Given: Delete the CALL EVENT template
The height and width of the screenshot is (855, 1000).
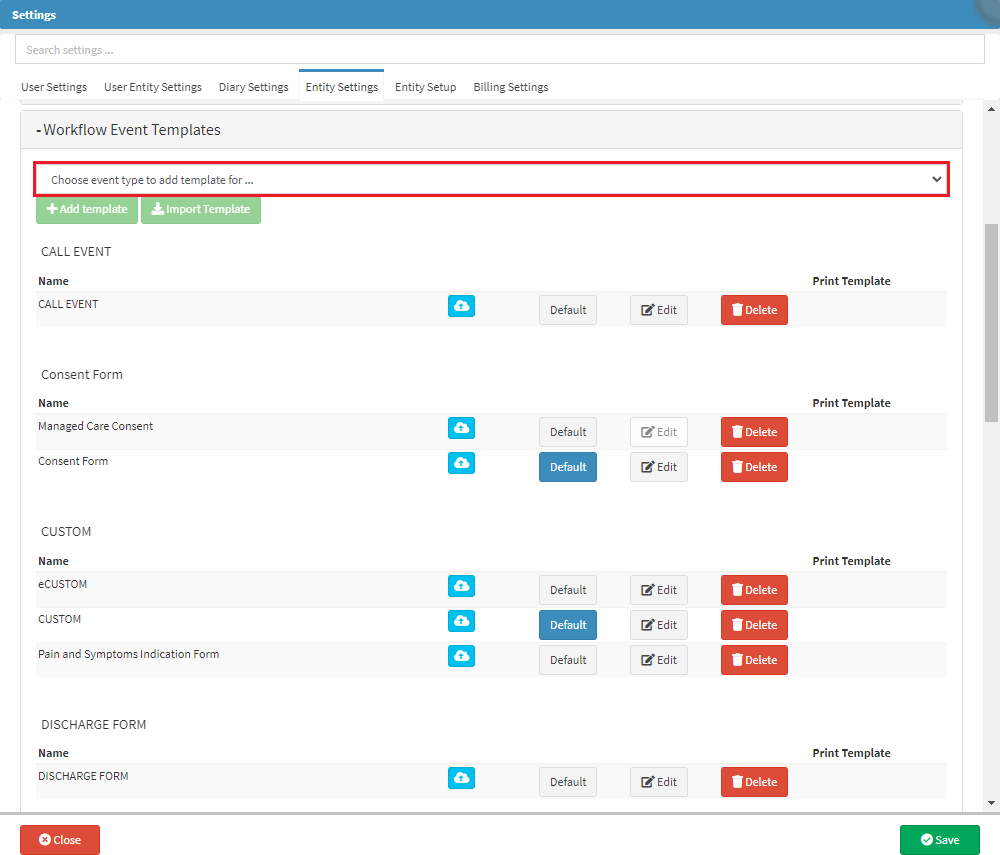Looking at the screenshot, I should (x=754, y=310).
